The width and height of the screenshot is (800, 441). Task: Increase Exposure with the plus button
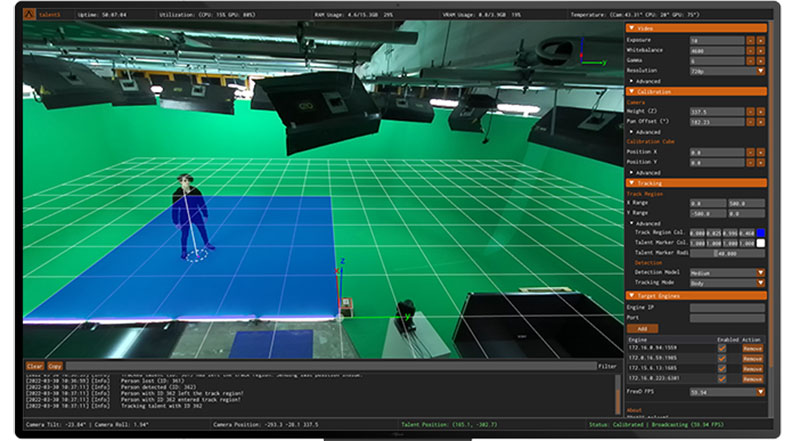point(761,40)
